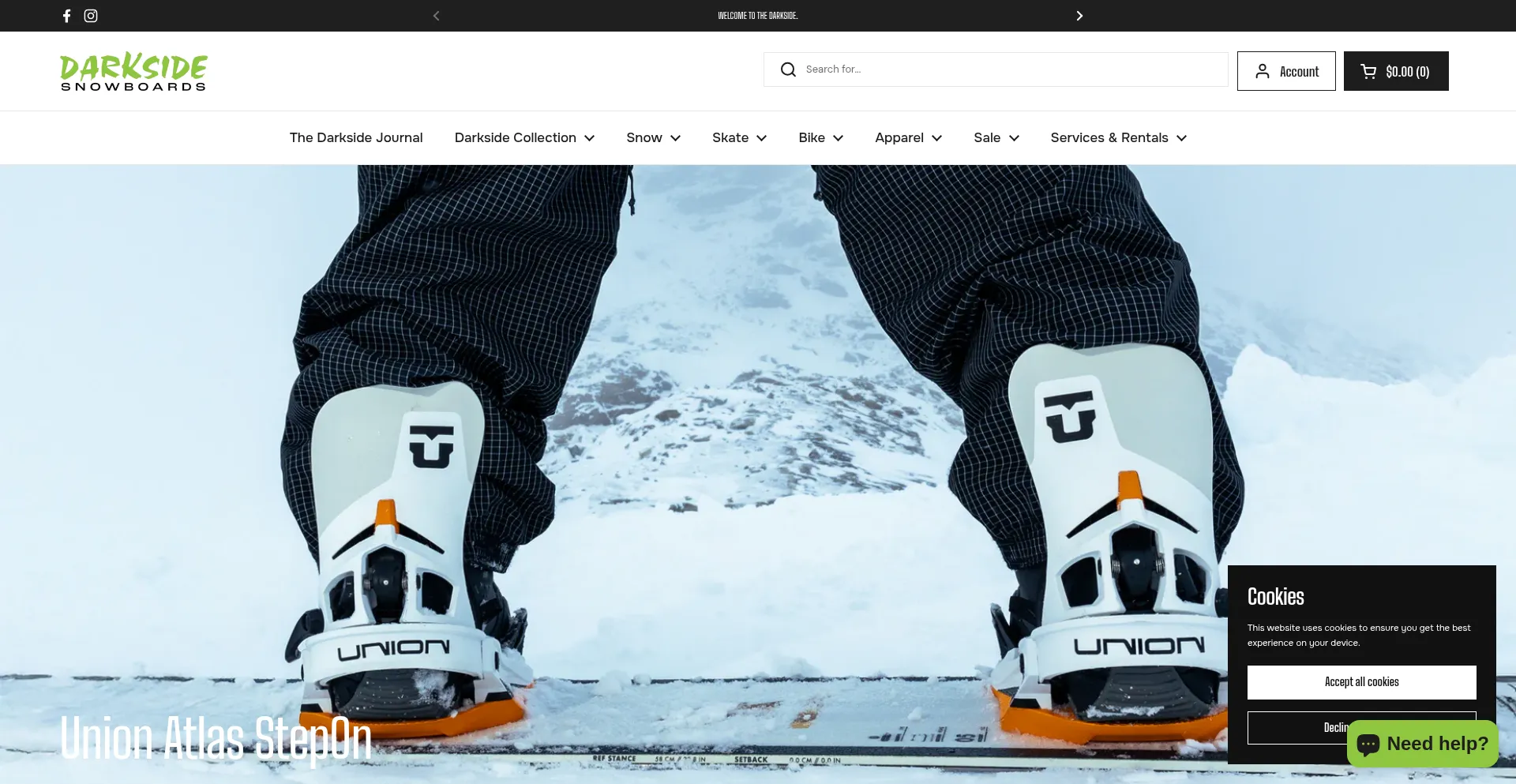This screenshot has height=784, width=1516.
Task: Click the search magnifier icon
Action: point(788,69)
